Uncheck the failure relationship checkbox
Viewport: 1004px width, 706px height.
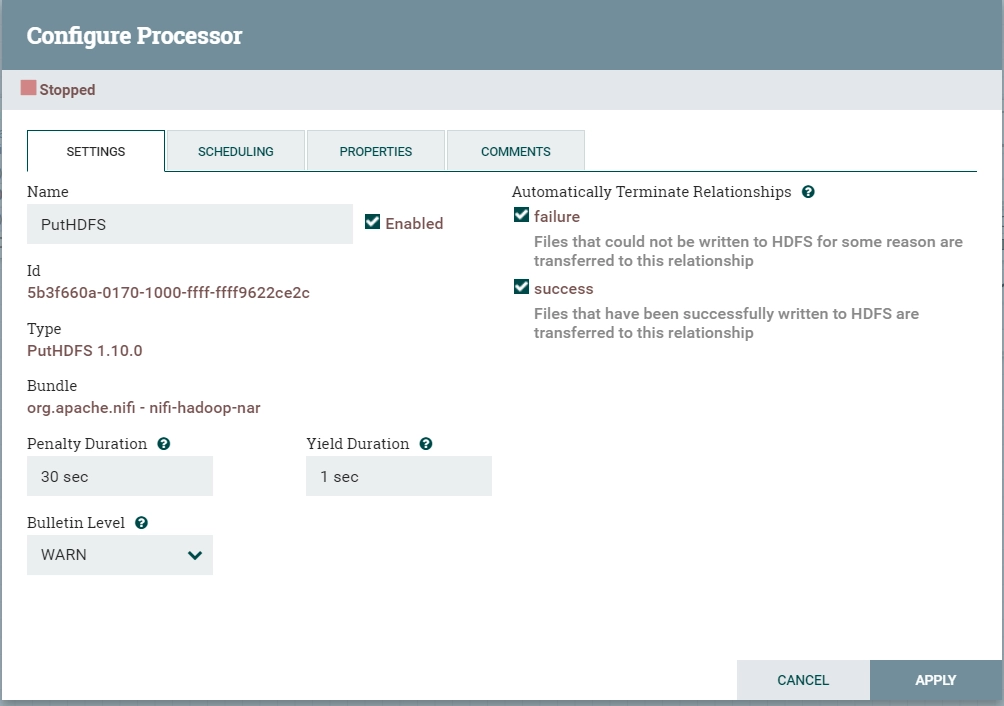[x=521, y=215]
